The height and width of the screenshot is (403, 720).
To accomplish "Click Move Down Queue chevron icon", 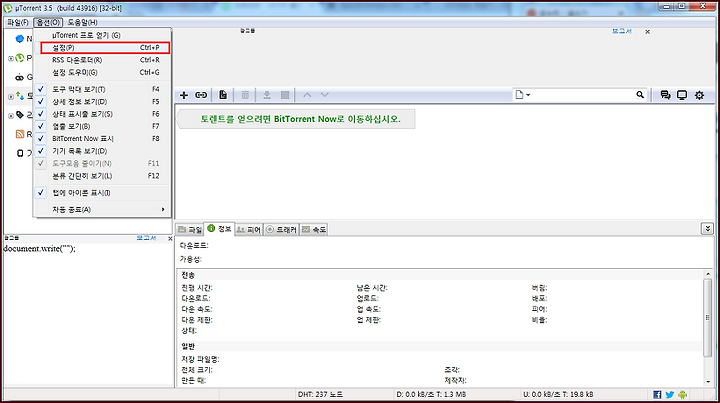I will 325,95.
